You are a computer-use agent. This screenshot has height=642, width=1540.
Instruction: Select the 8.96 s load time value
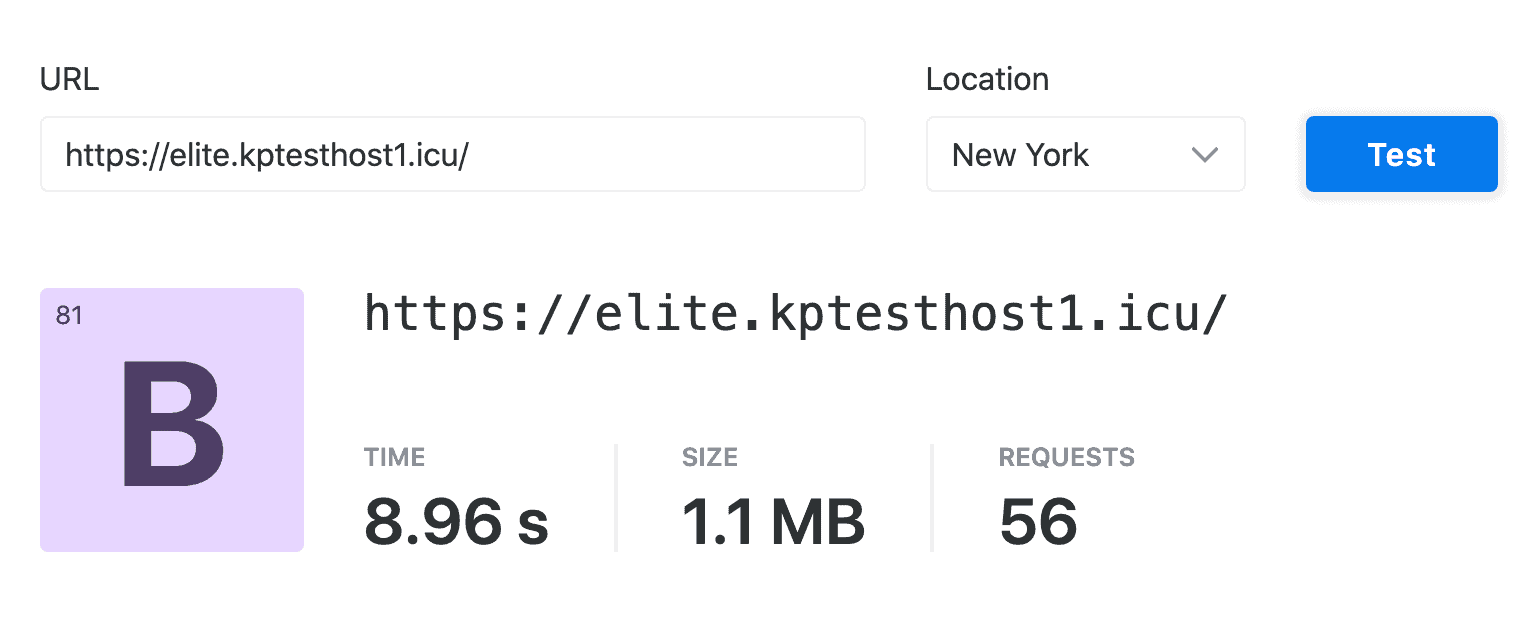pos(456,522)
